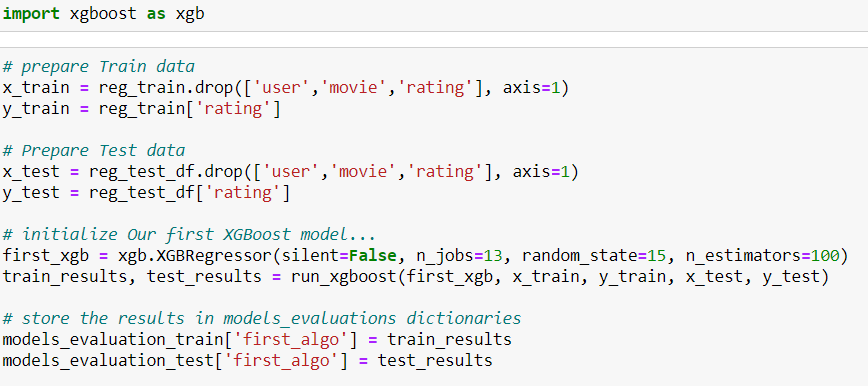The image size is (868, 386).
Task: Click the line starting 'x_test = reg_test_df.drop'
Action: click(291, 172)
